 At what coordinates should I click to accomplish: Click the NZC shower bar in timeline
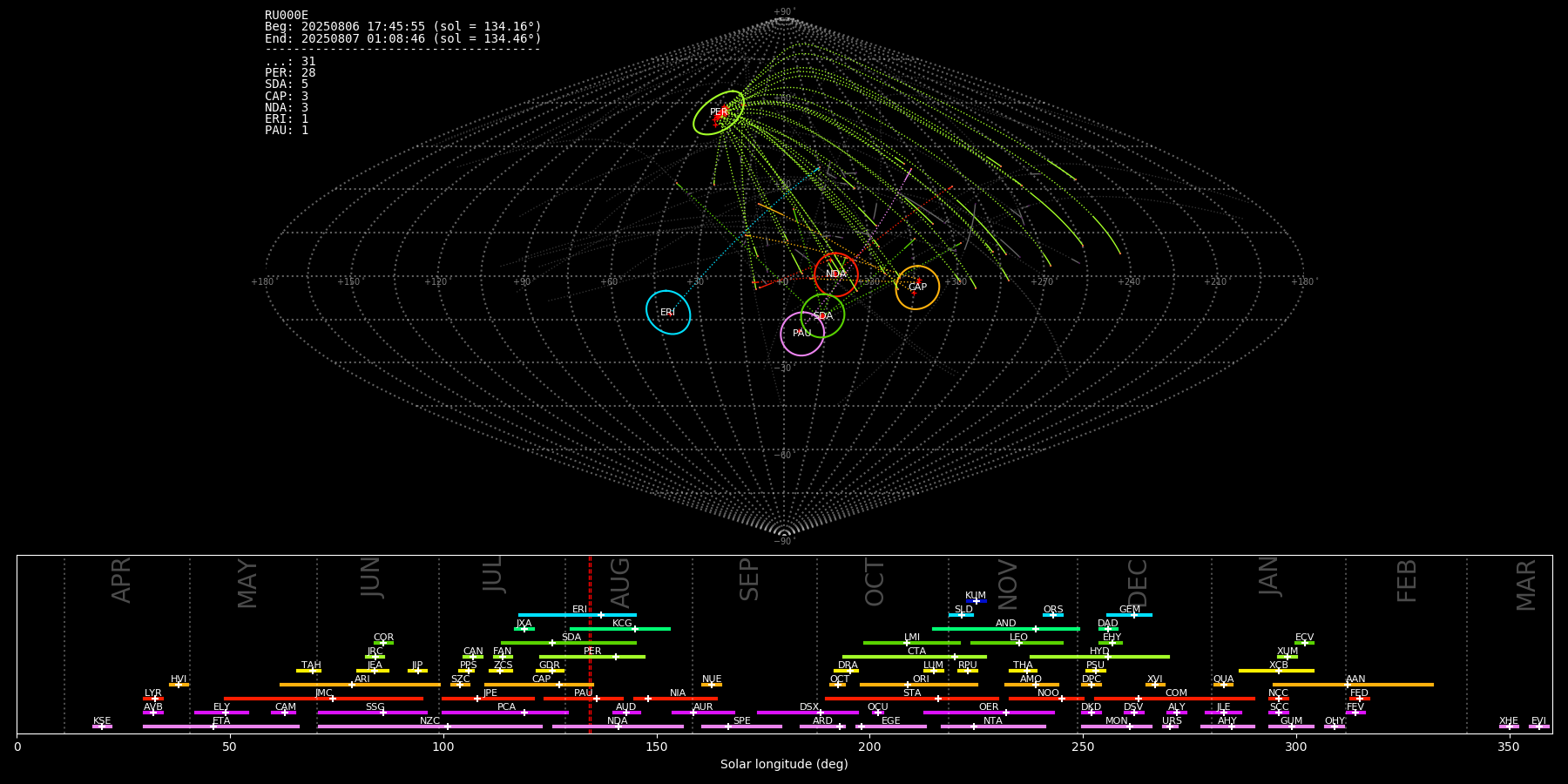click(430, 727)
